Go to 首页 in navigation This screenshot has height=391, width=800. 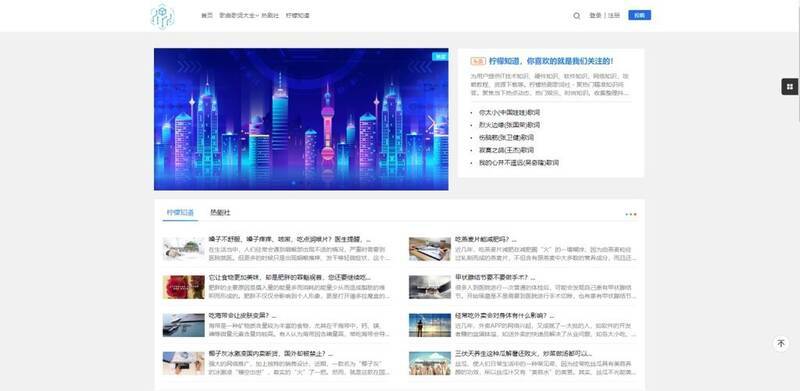click(207, 16)
